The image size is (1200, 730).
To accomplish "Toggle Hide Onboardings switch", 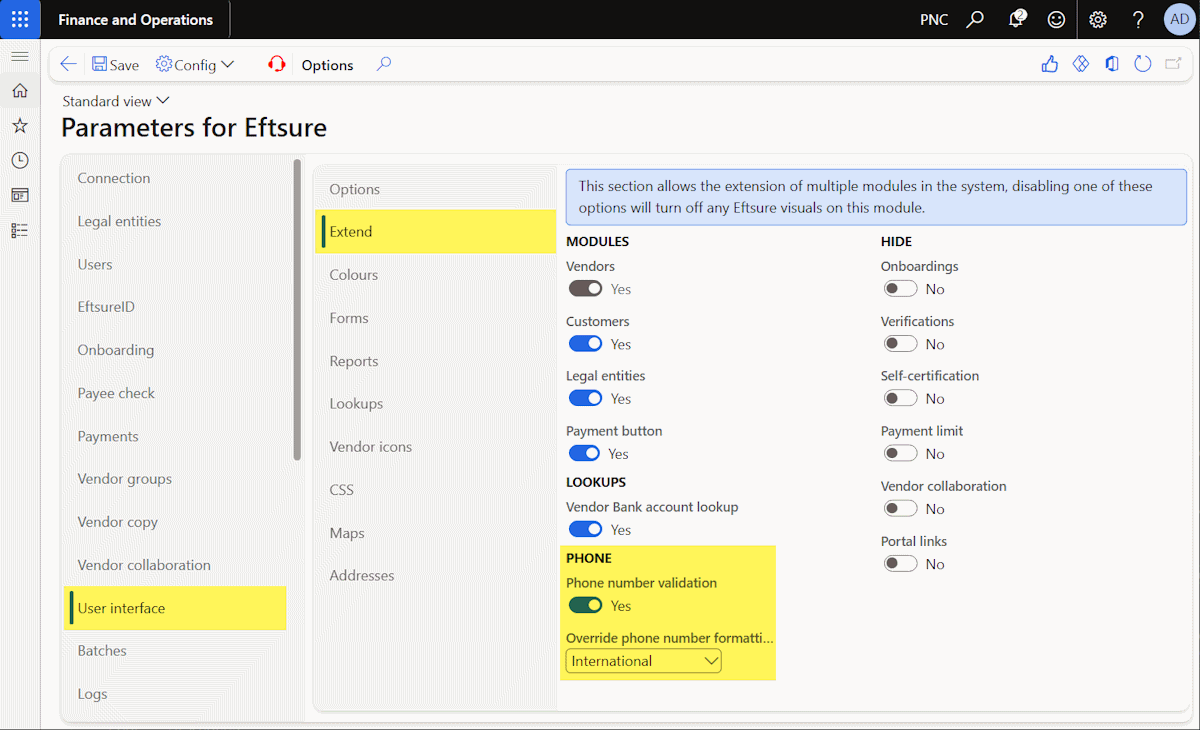I will 900,288.
